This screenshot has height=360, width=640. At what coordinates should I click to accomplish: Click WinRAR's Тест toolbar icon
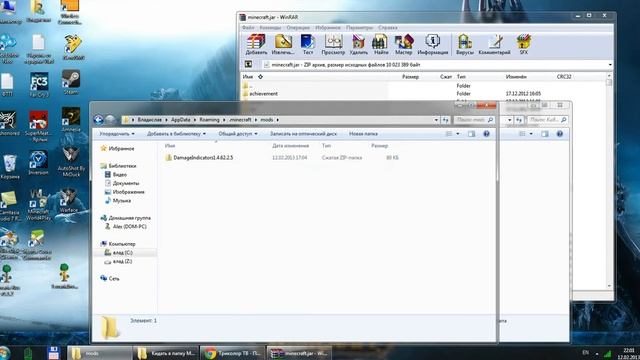(308, 44)
